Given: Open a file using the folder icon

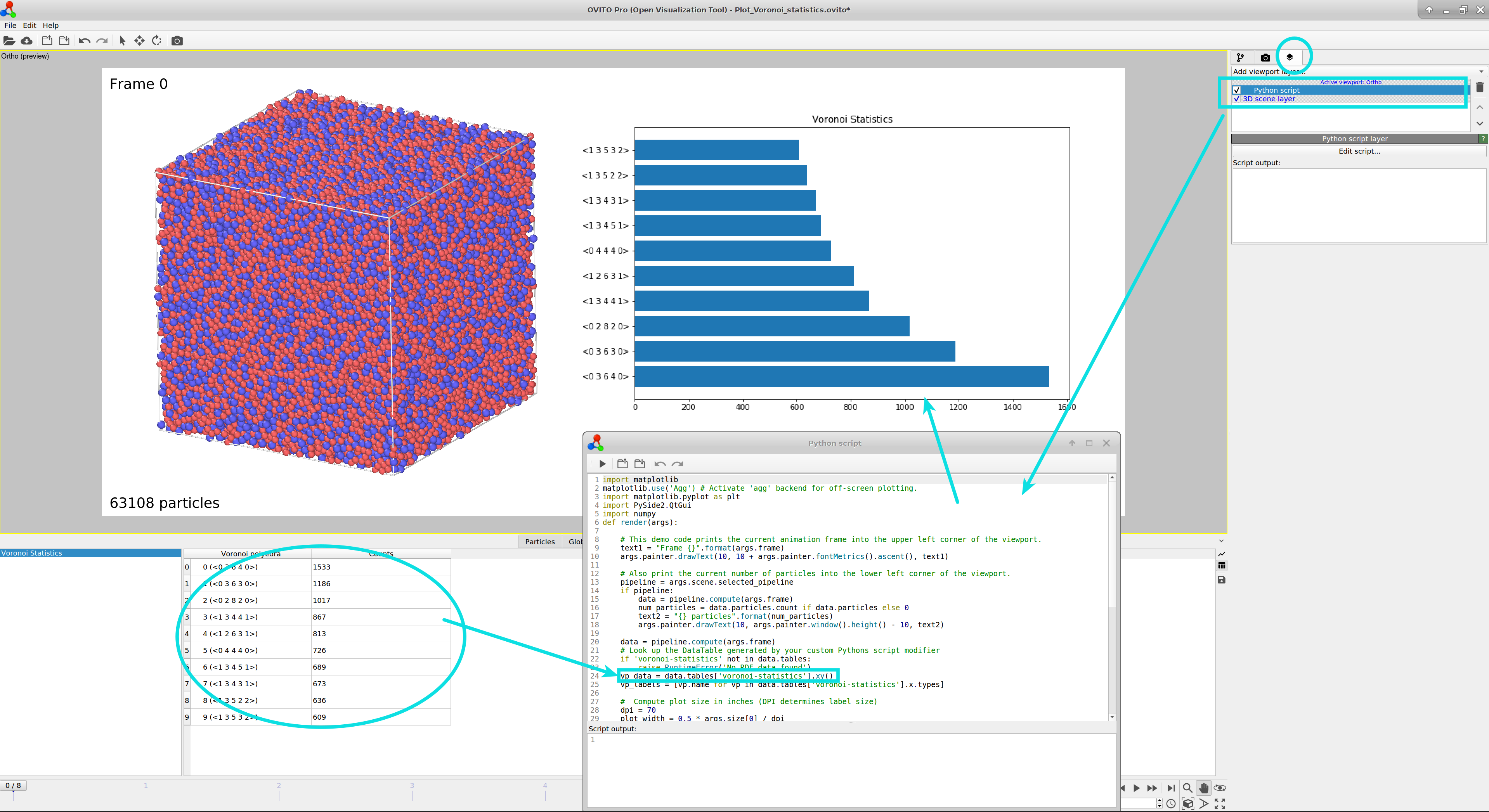Looking at the screenshot, I should coord(9,40).
